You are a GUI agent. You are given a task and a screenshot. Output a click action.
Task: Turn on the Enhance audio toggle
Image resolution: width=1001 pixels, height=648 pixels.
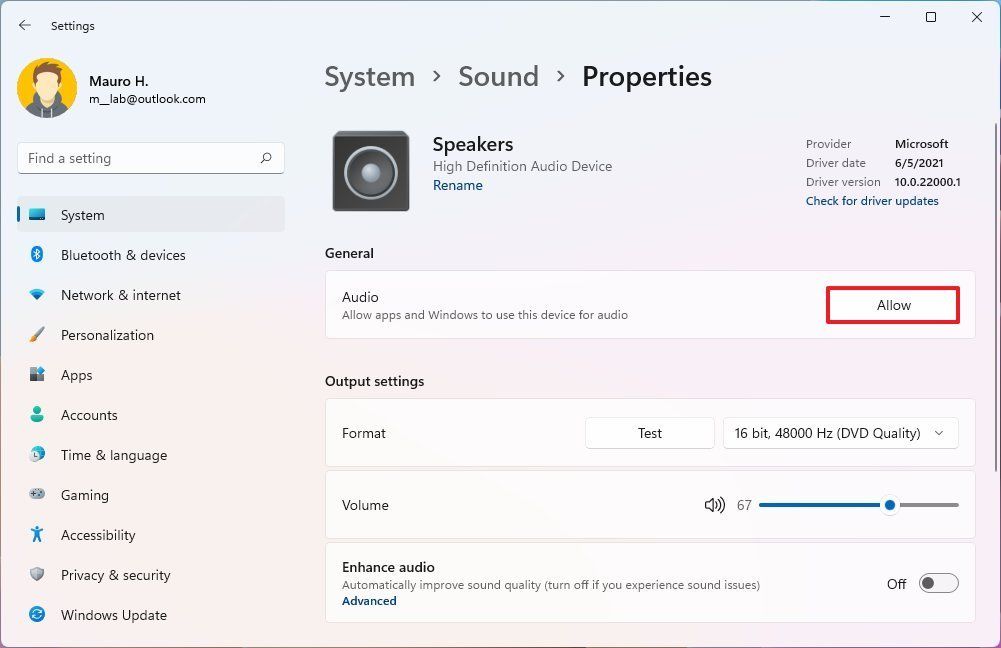tap(937, 583)
